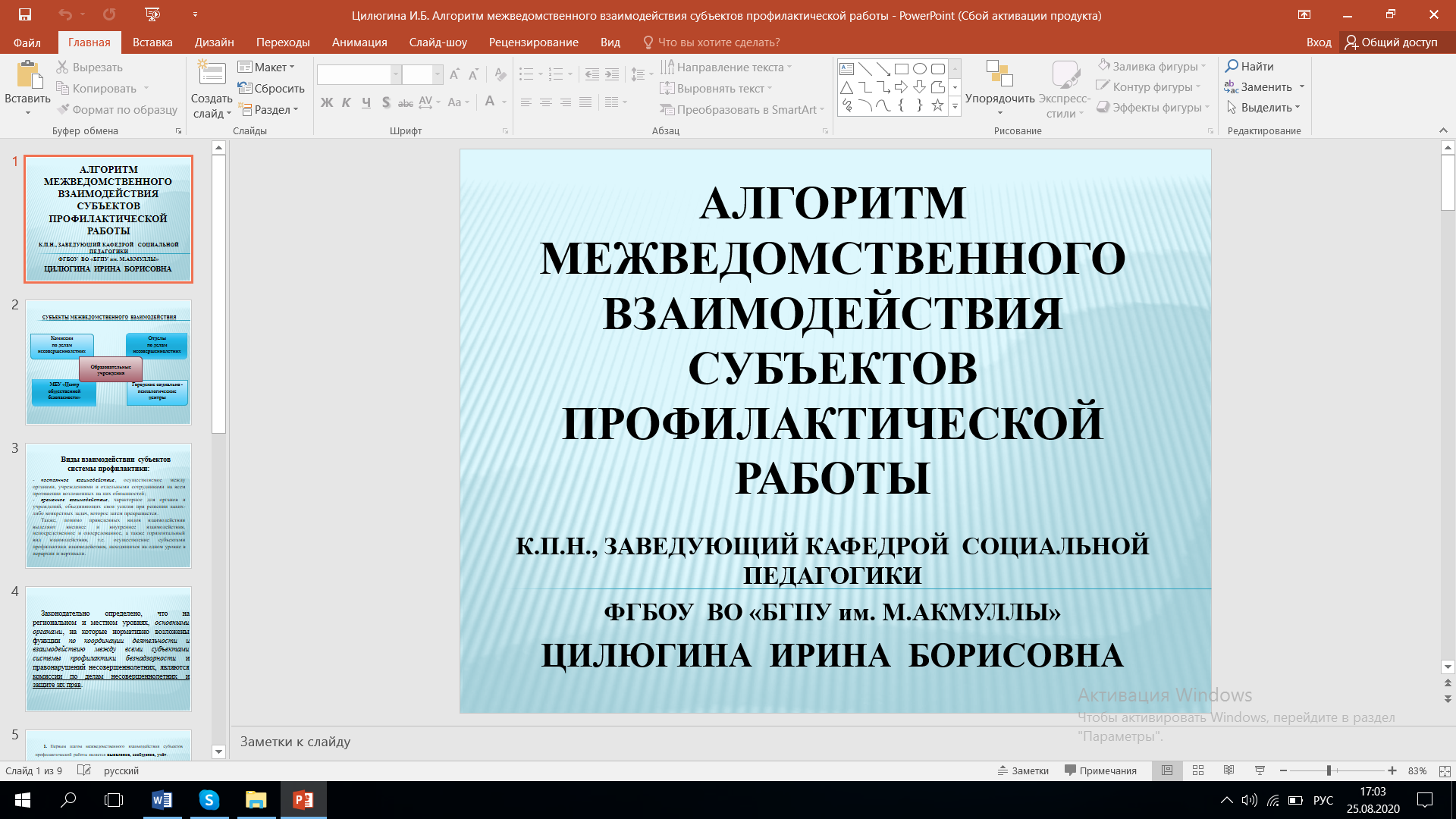
Task: Switch to the Animation (Анимация) tab
Action: click(359, 42)
